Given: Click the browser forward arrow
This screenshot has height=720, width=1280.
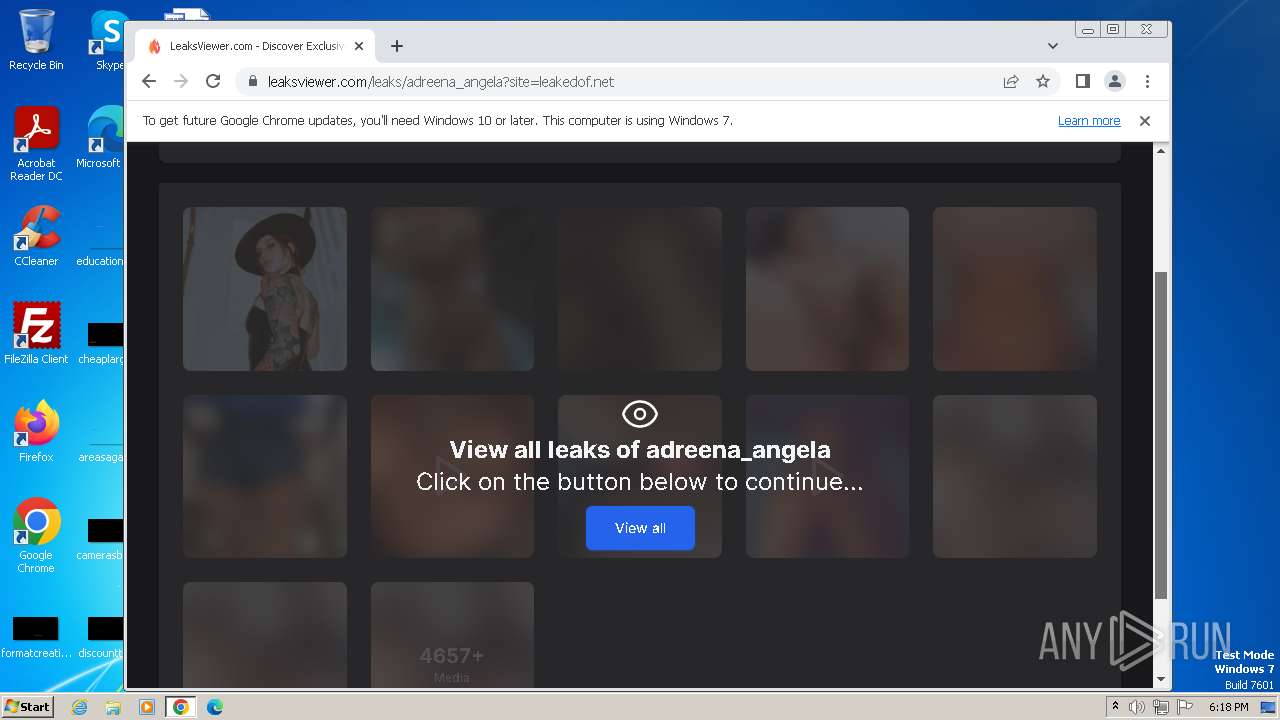Looking at the screenshot, I should (181, 81).
